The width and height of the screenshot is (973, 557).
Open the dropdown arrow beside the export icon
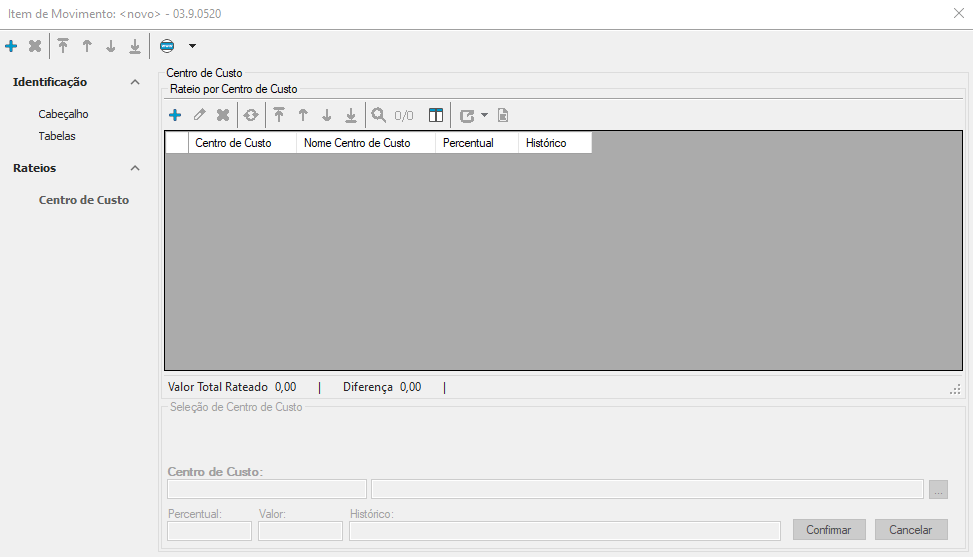[x=485, y=115]
